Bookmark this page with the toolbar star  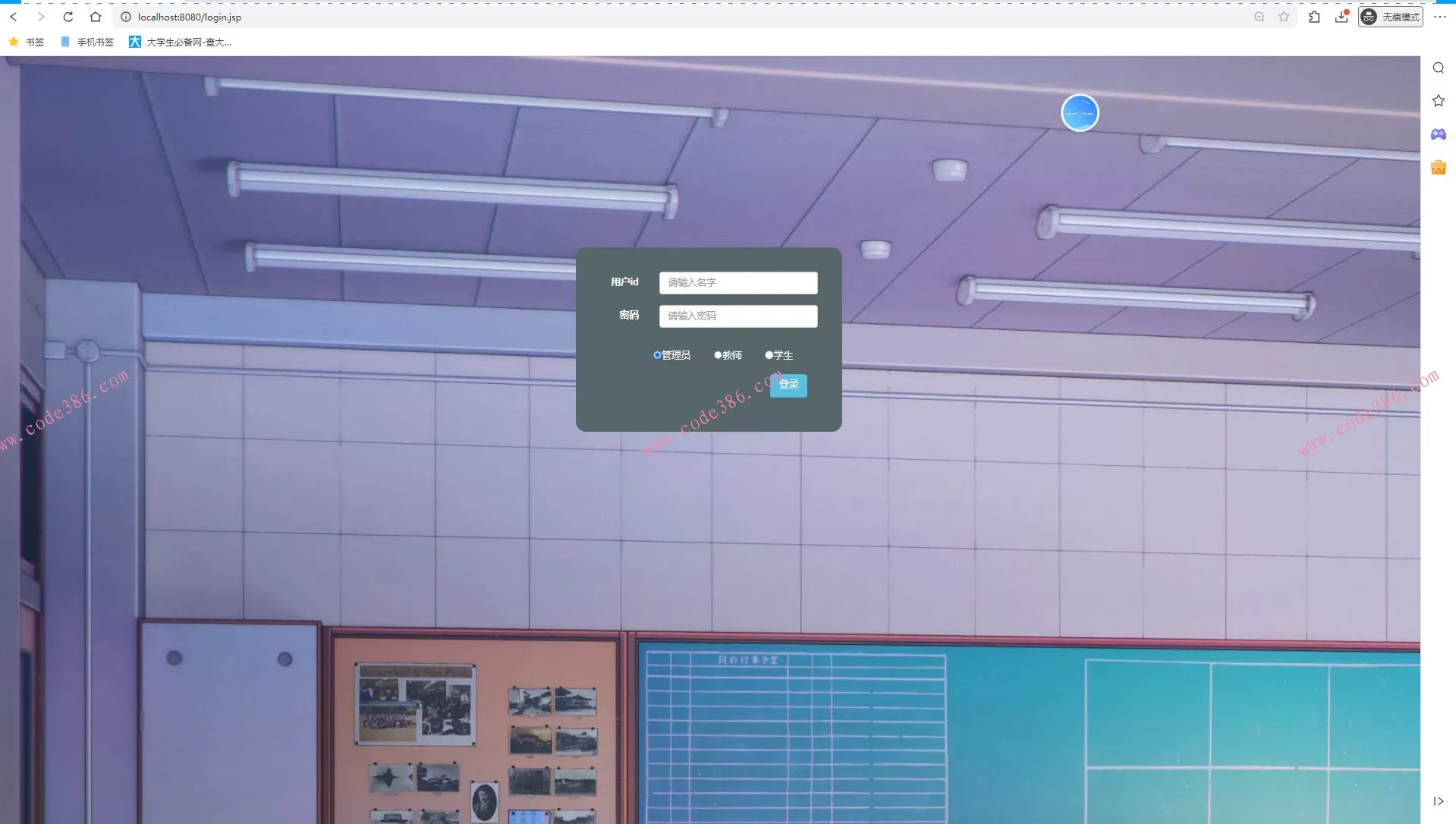pos(1284,17)
